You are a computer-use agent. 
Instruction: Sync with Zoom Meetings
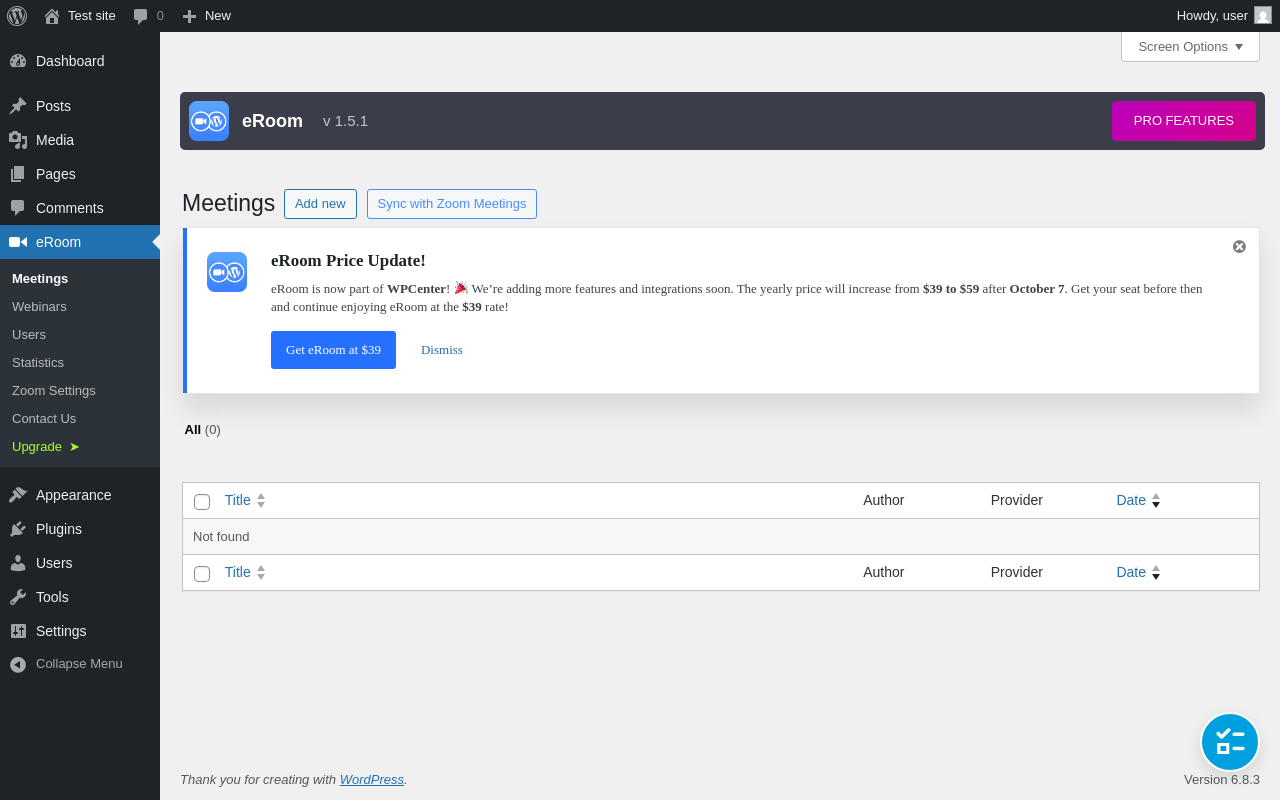pyautogui.click(x=452, y=204)
